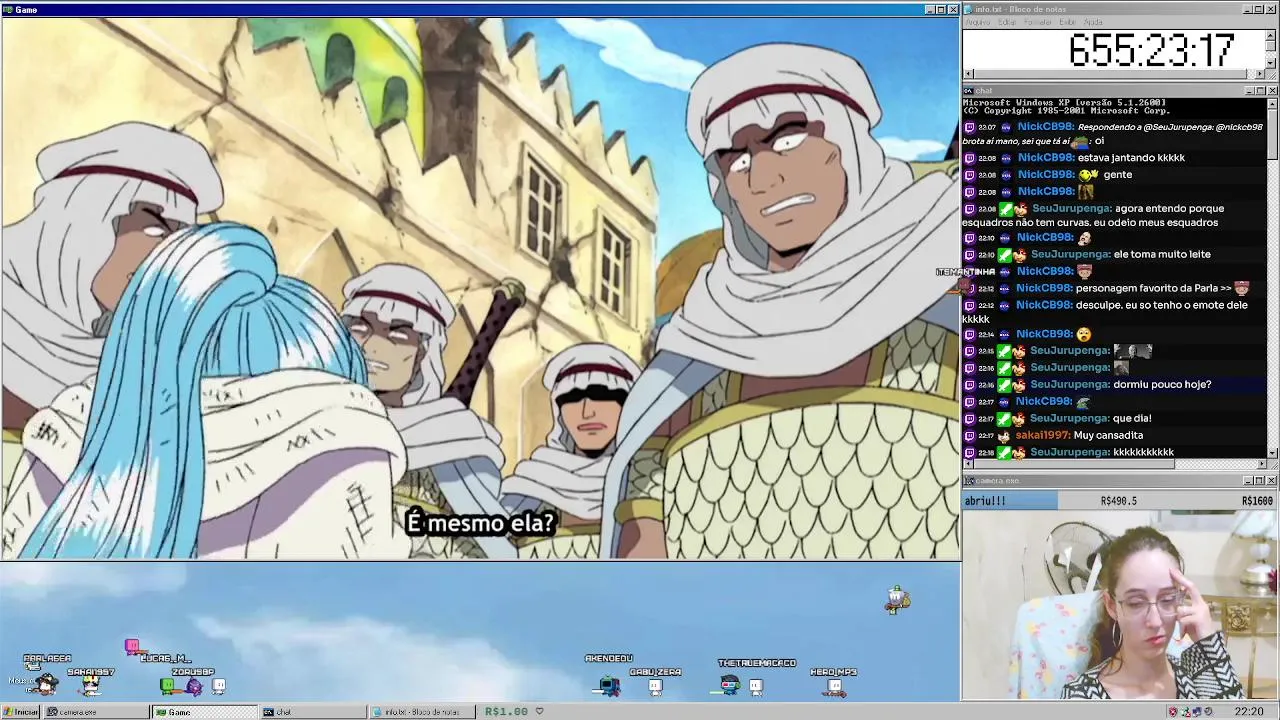
Task: Select the Game taskbar button
Action: pos(205,712)
